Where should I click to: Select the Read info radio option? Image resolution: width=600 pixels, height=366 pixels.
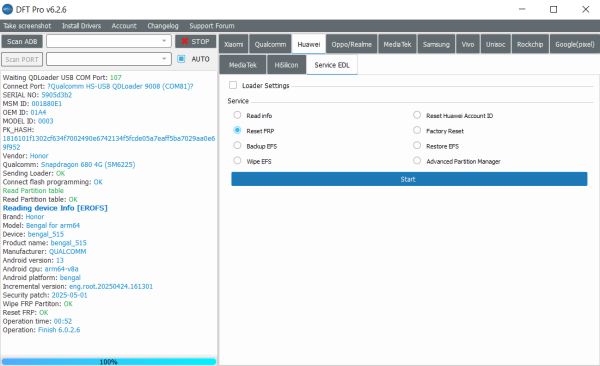tap(237, 115)
